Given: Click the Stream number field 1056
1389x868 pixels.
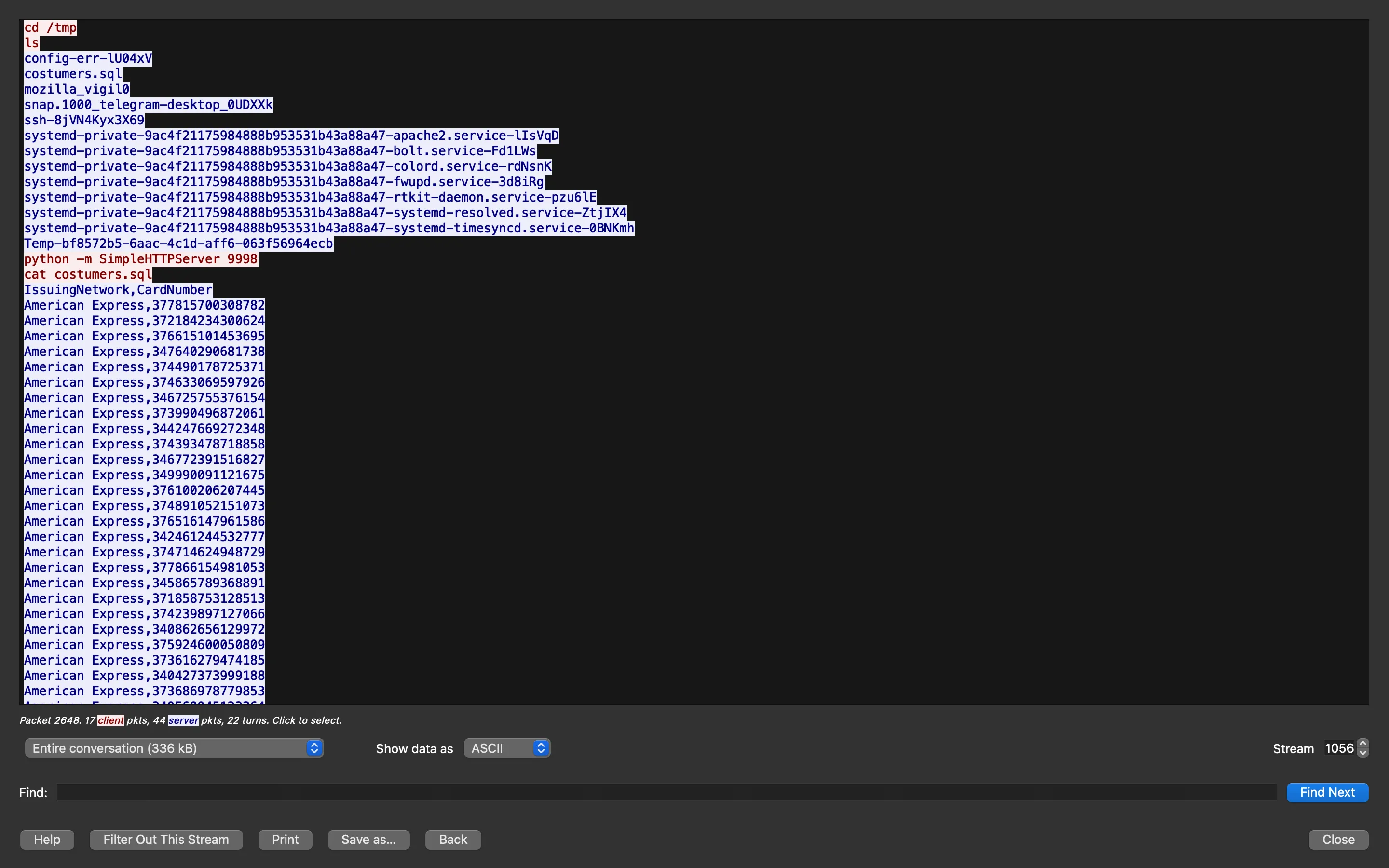Looking at the screenshot, I should [x=1339, y=748].
